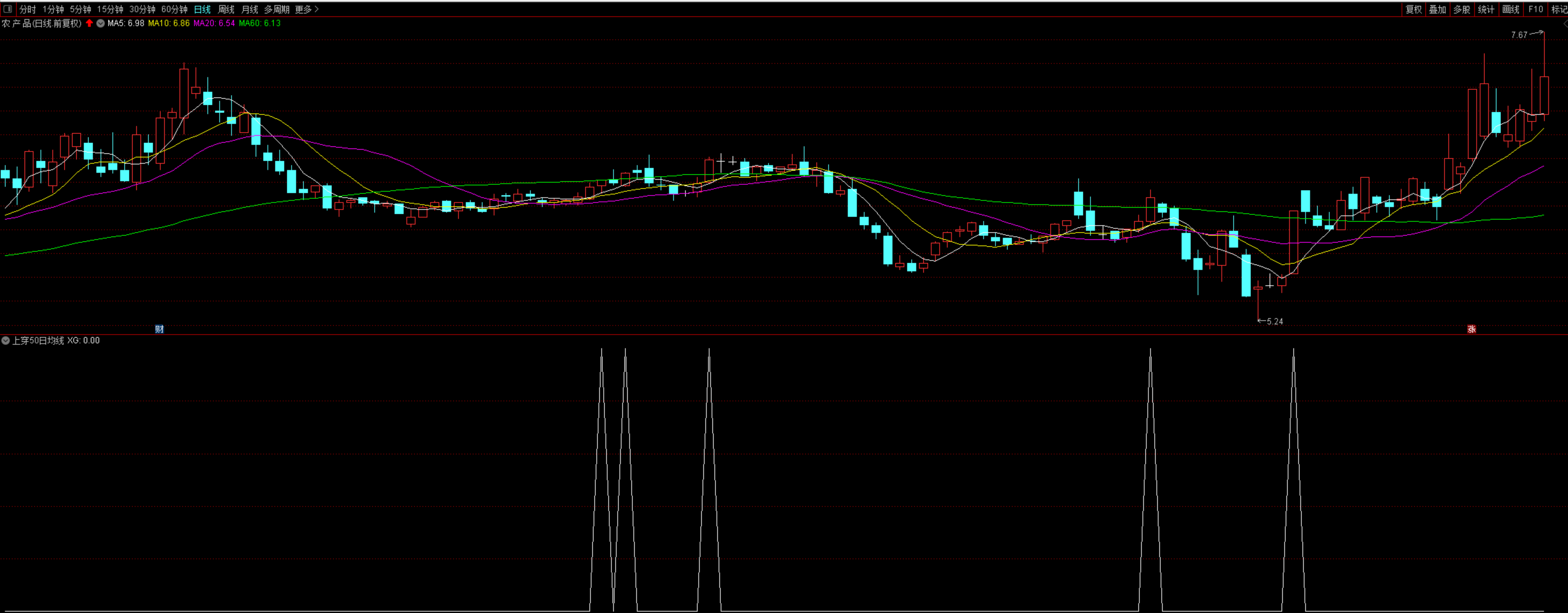Viewport: 1568px width, 613px height.
Task: Click the MA5: 6.98 label
Action: [126, 23]
